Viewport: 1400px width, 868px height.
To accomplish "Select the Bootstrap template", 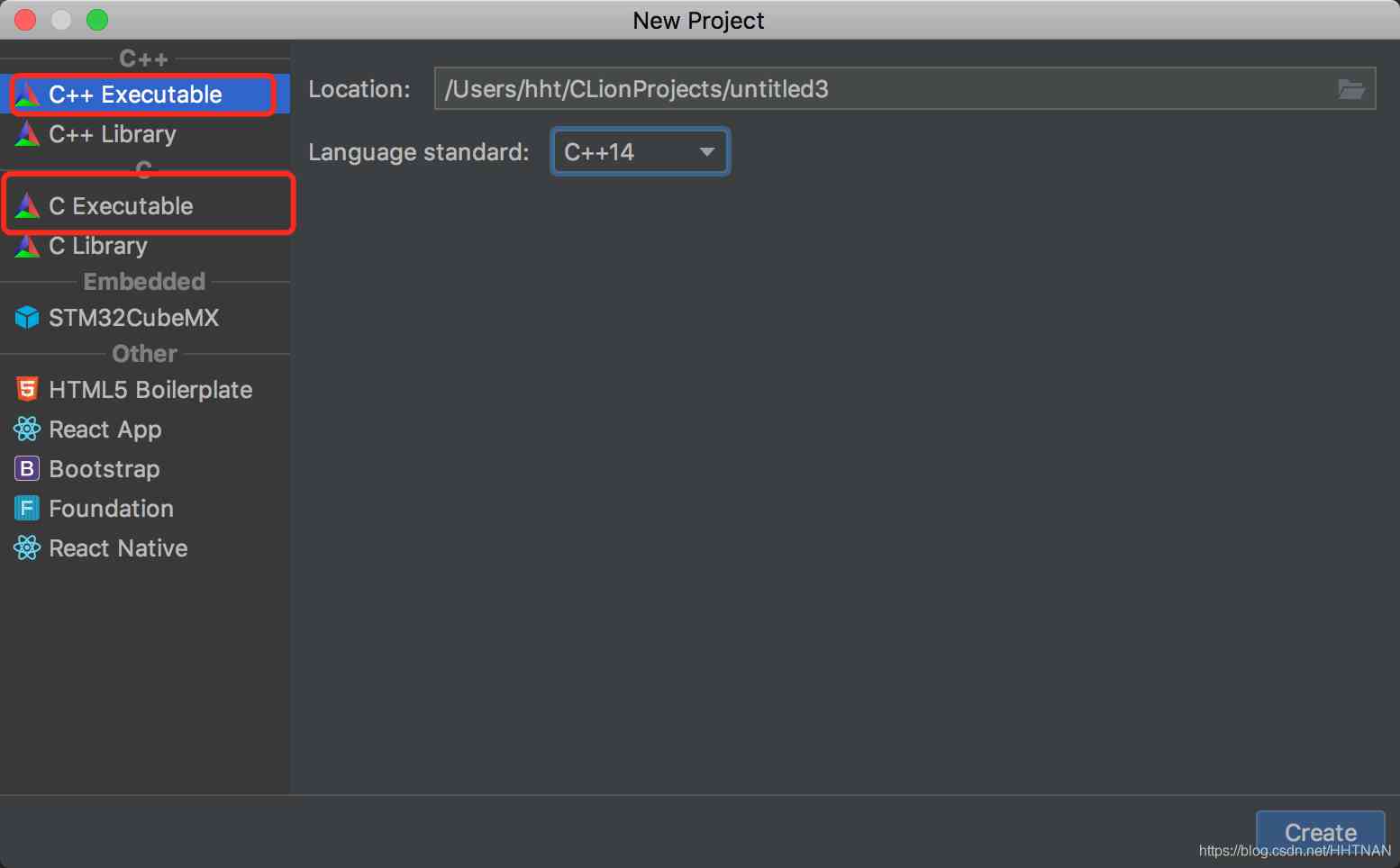I will tap(145, 469).
